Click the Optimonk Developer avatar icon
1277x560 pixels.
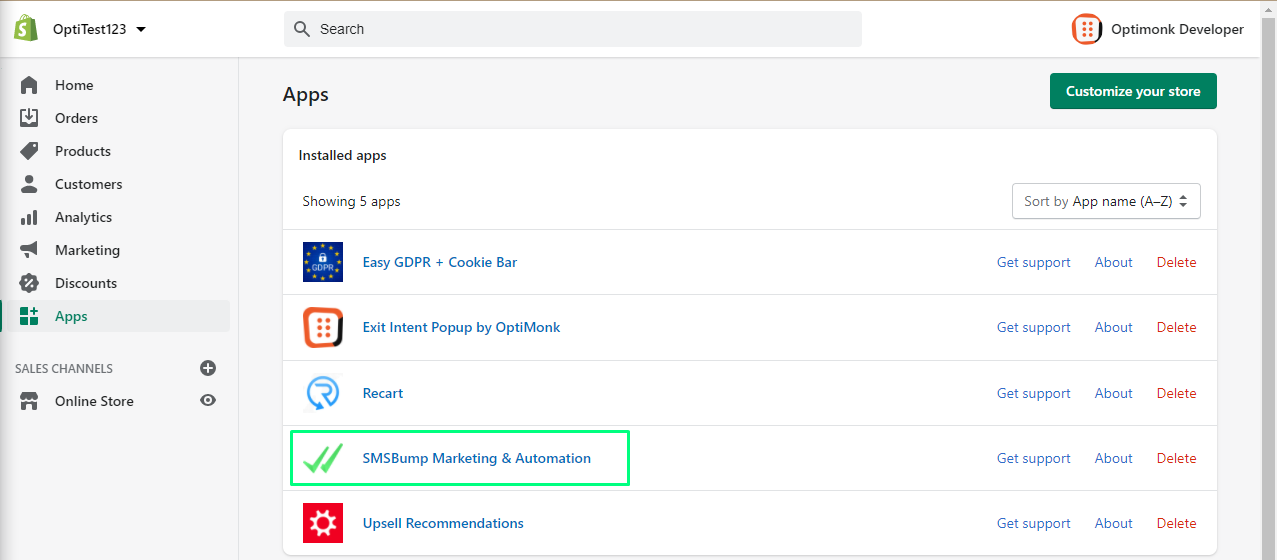[1087, 29]
